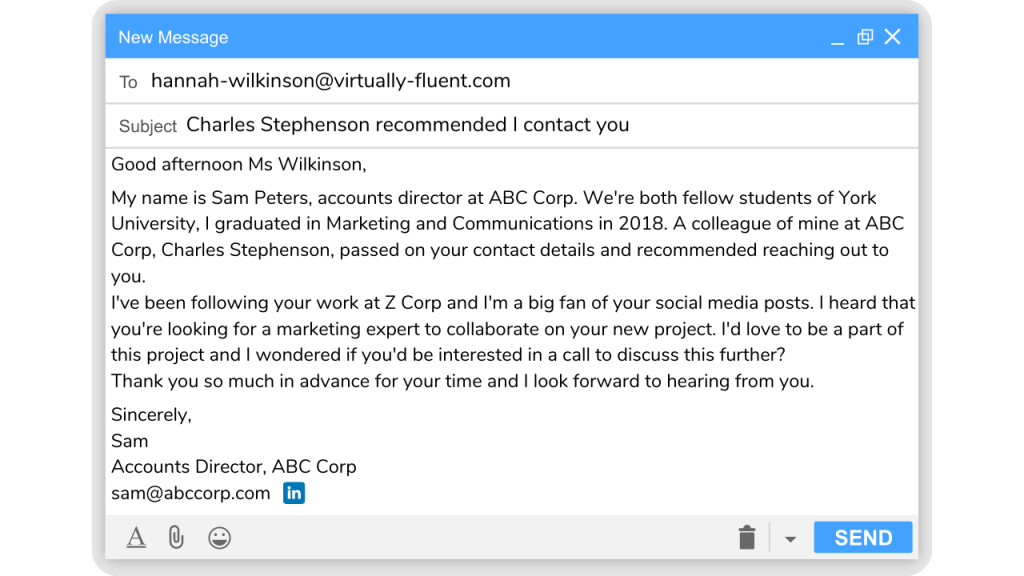The image size is (1024, 576).
Task: Attach a file with paperclip icon
Action: click(x=176, y=537)
